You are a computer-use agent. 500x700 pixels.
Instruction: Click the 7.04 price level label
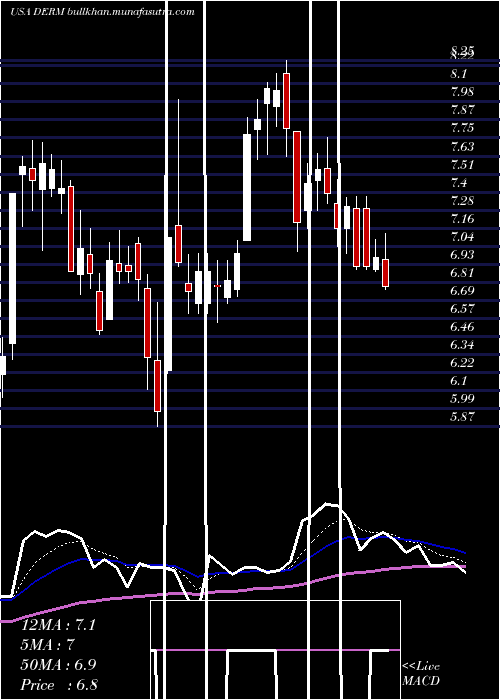pyautogui.click(x=462, y=237)
